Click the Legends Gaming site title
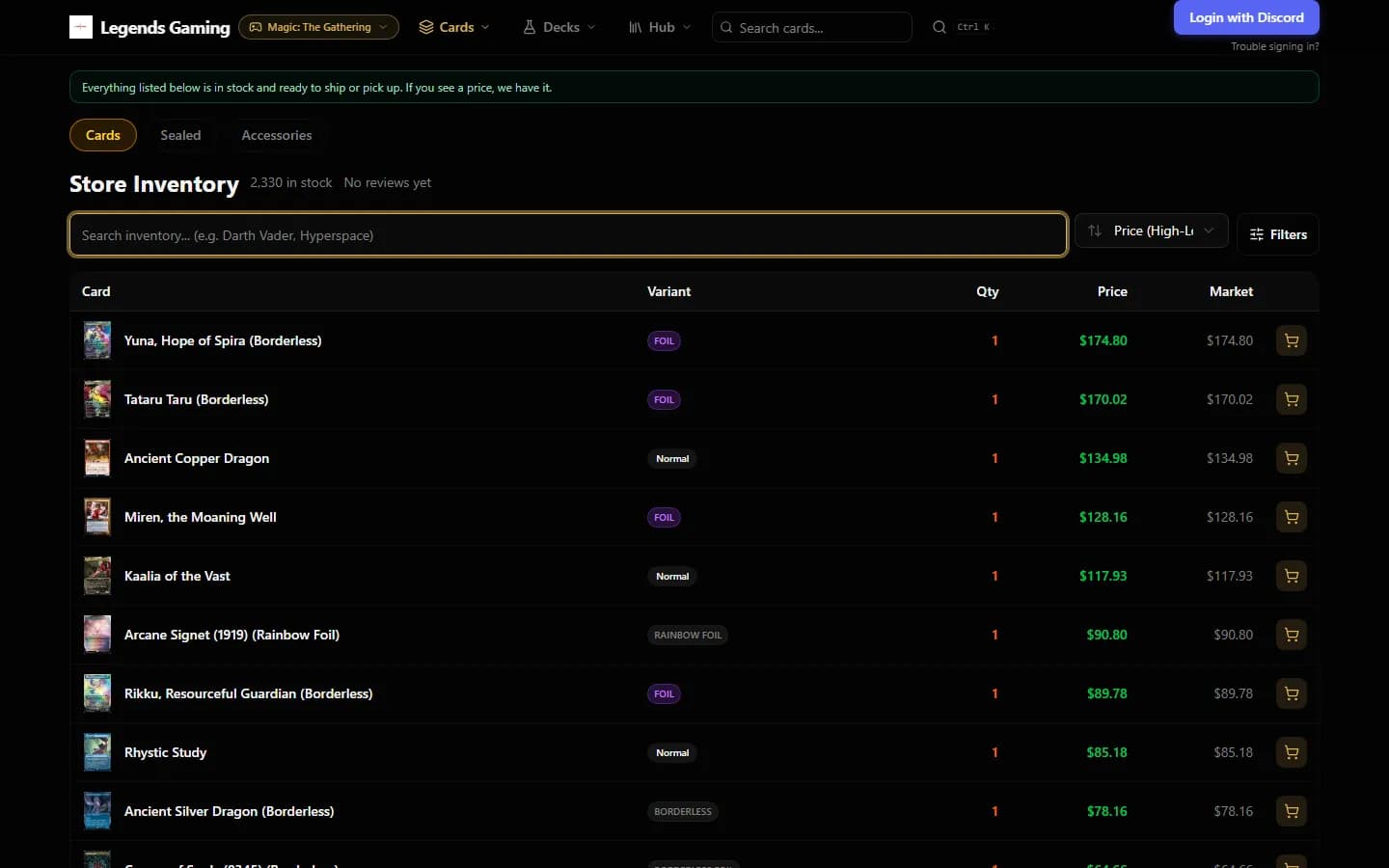 (165, 27)
